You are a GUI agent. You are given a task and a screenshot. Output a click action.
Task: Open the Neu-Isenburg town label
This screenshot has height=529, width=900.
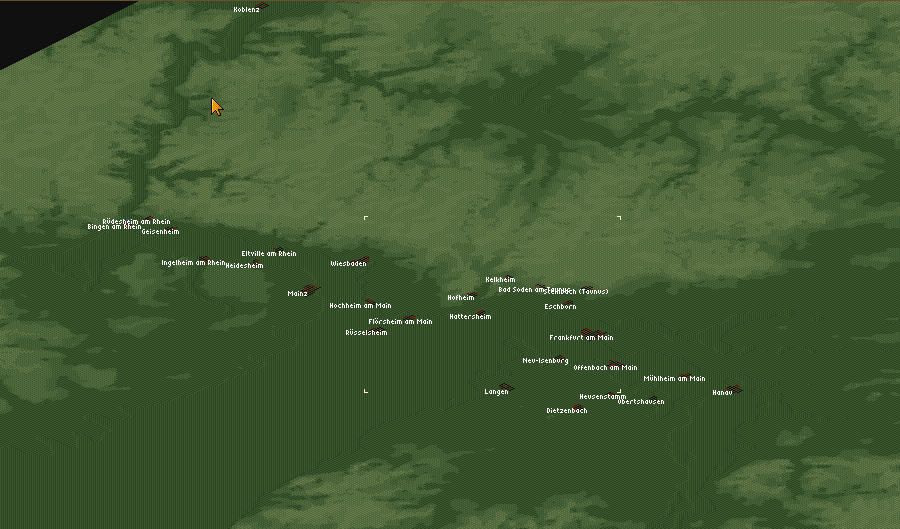[x=545, y=361]
